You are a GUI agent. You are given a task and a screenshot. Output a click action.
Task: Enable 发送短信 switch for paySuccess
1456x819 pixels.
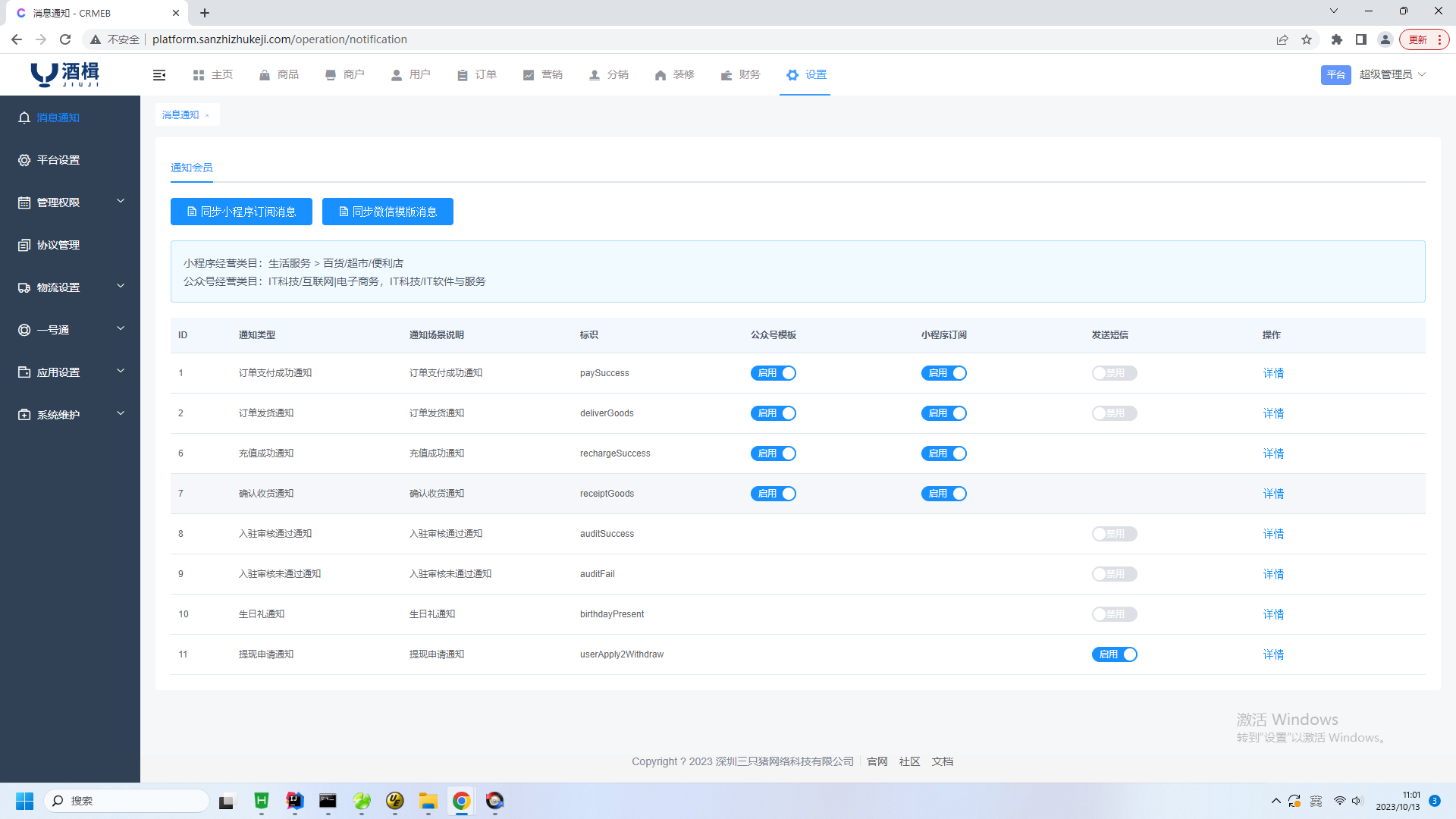coord(1115,373)
